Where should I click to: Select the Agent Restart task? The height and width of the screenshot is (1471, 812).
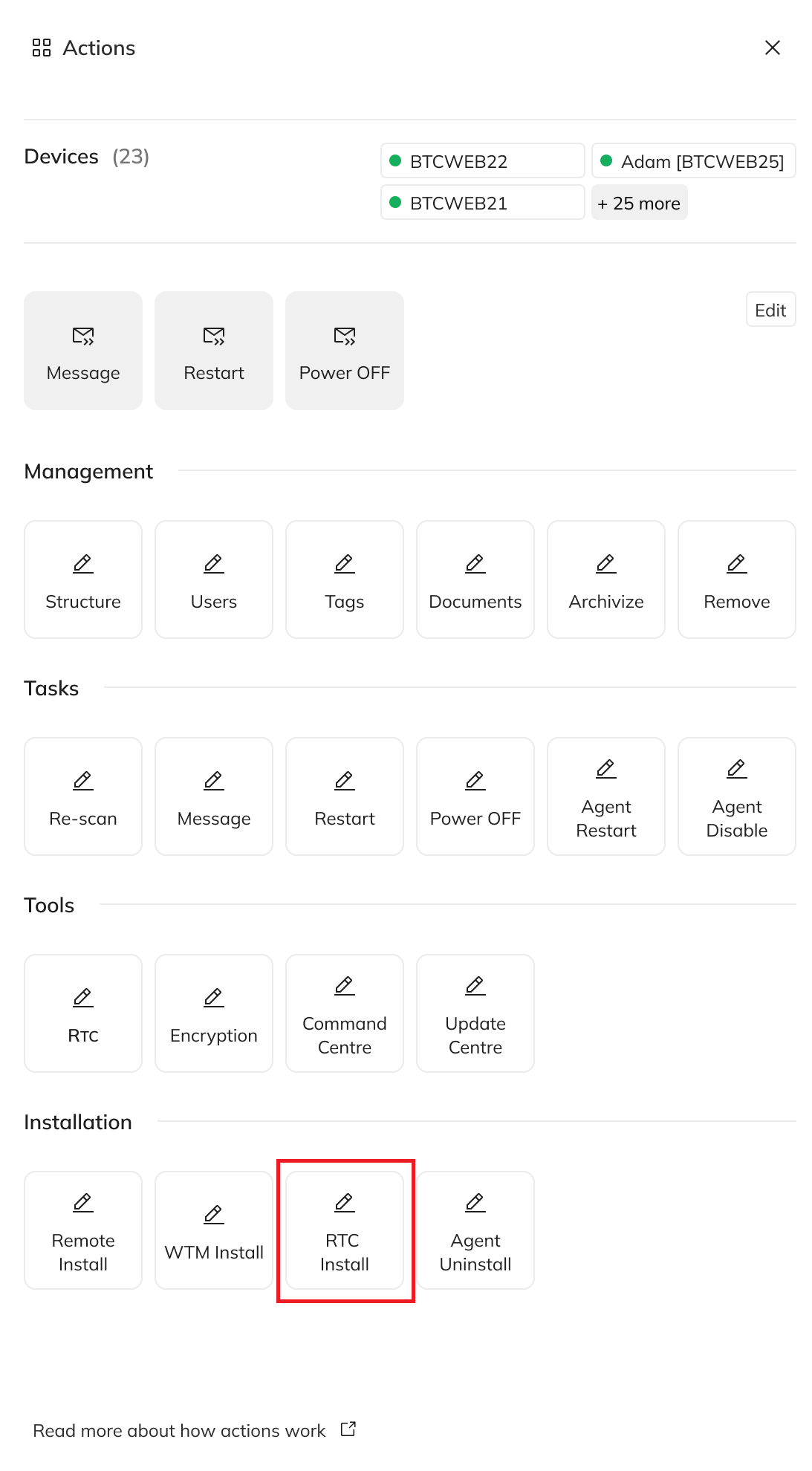coord(606,796)
